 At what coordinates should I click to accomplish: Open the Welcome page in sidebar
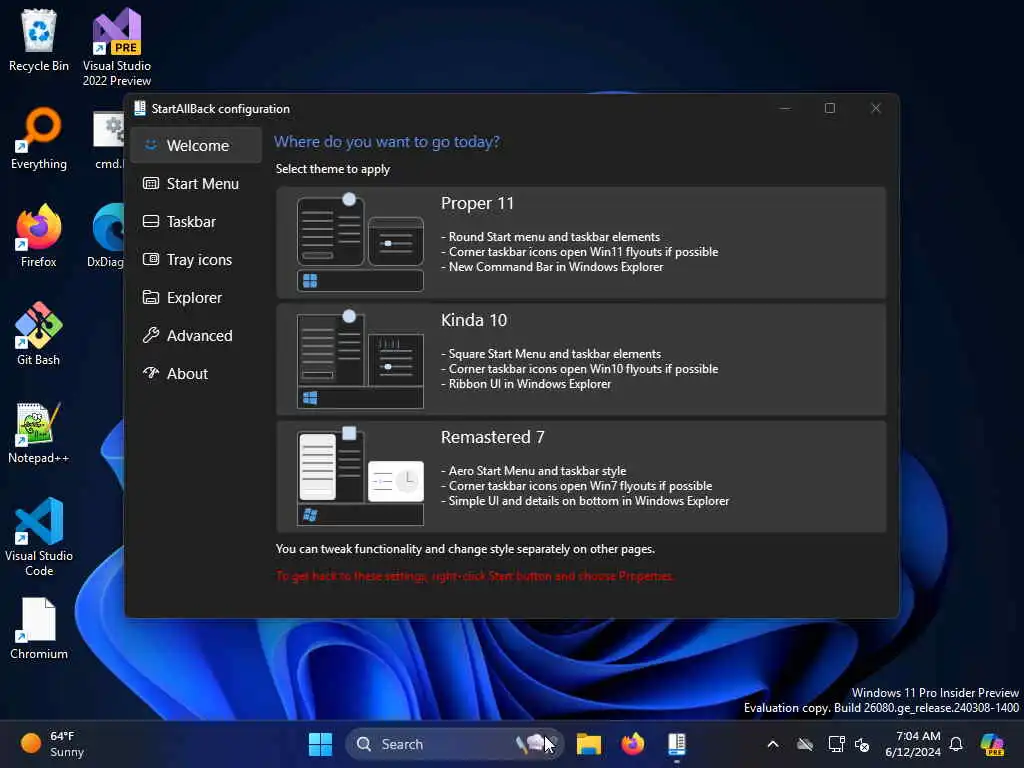coord(195,146)
